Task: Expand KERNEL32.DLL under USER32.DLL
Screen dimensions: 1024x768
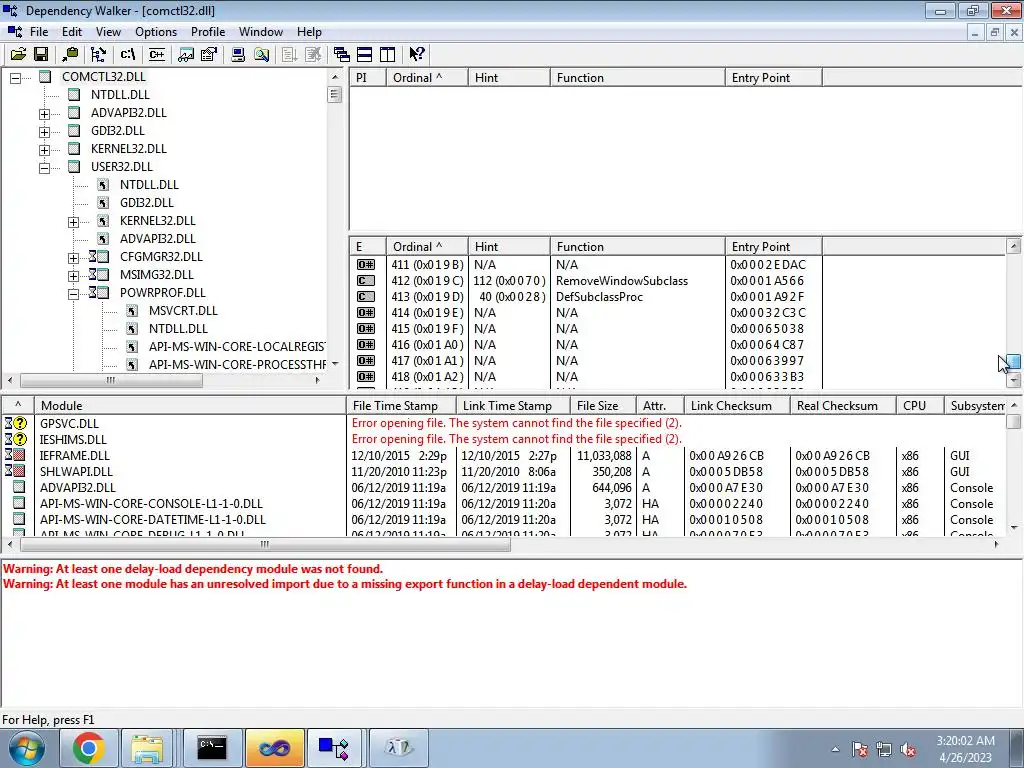Action: 73,222
